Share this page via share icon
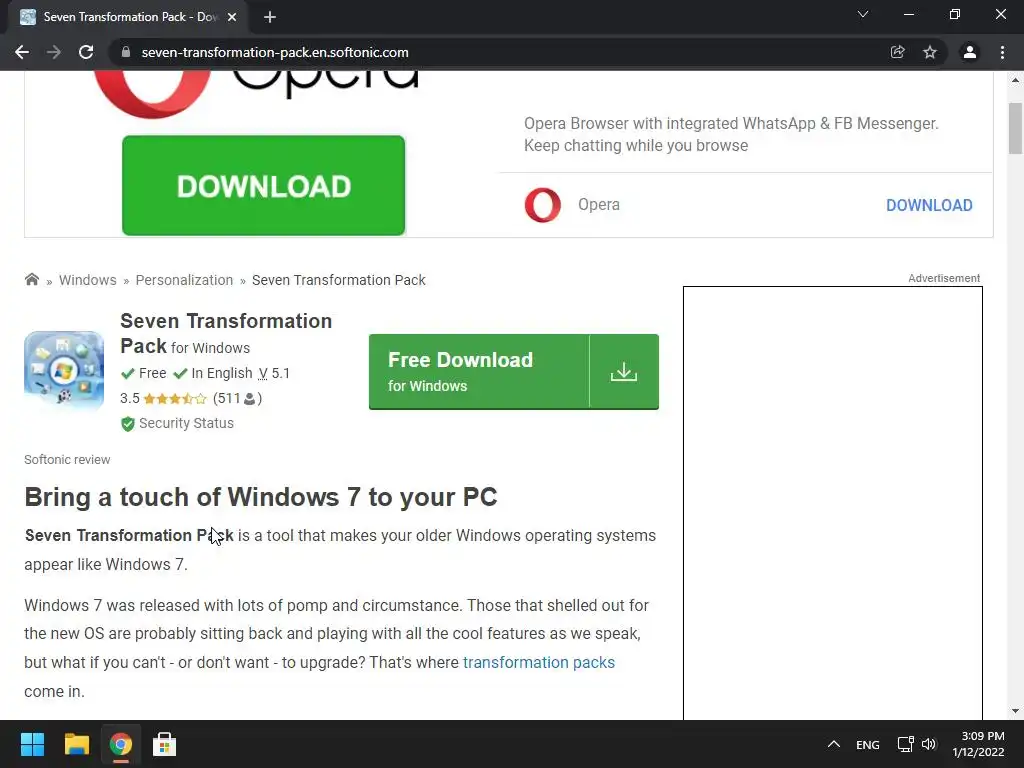The height and width of the screenshot is (768, 1024). point(898,52)
